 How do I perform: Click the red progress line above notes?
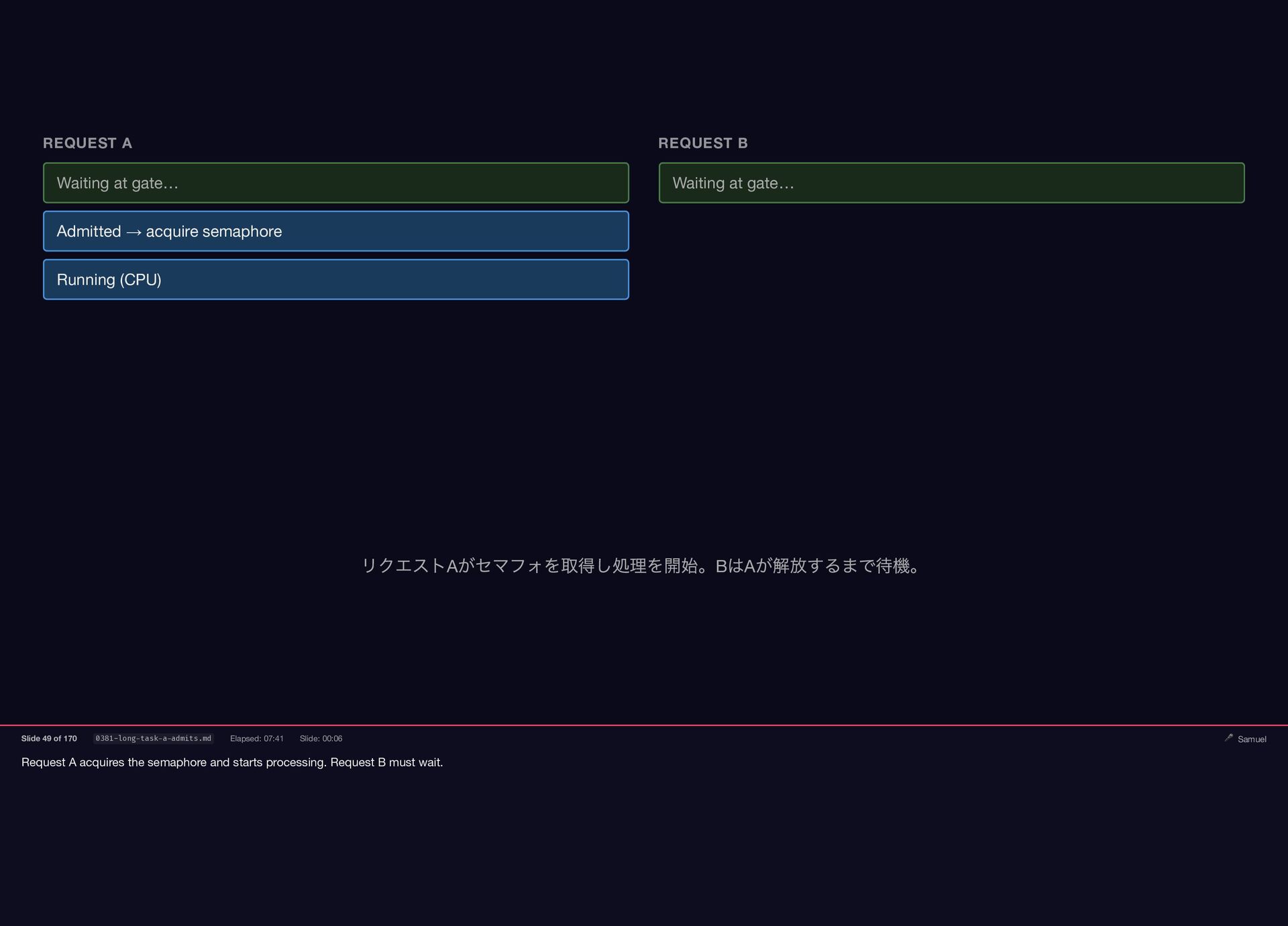point(644,725)
